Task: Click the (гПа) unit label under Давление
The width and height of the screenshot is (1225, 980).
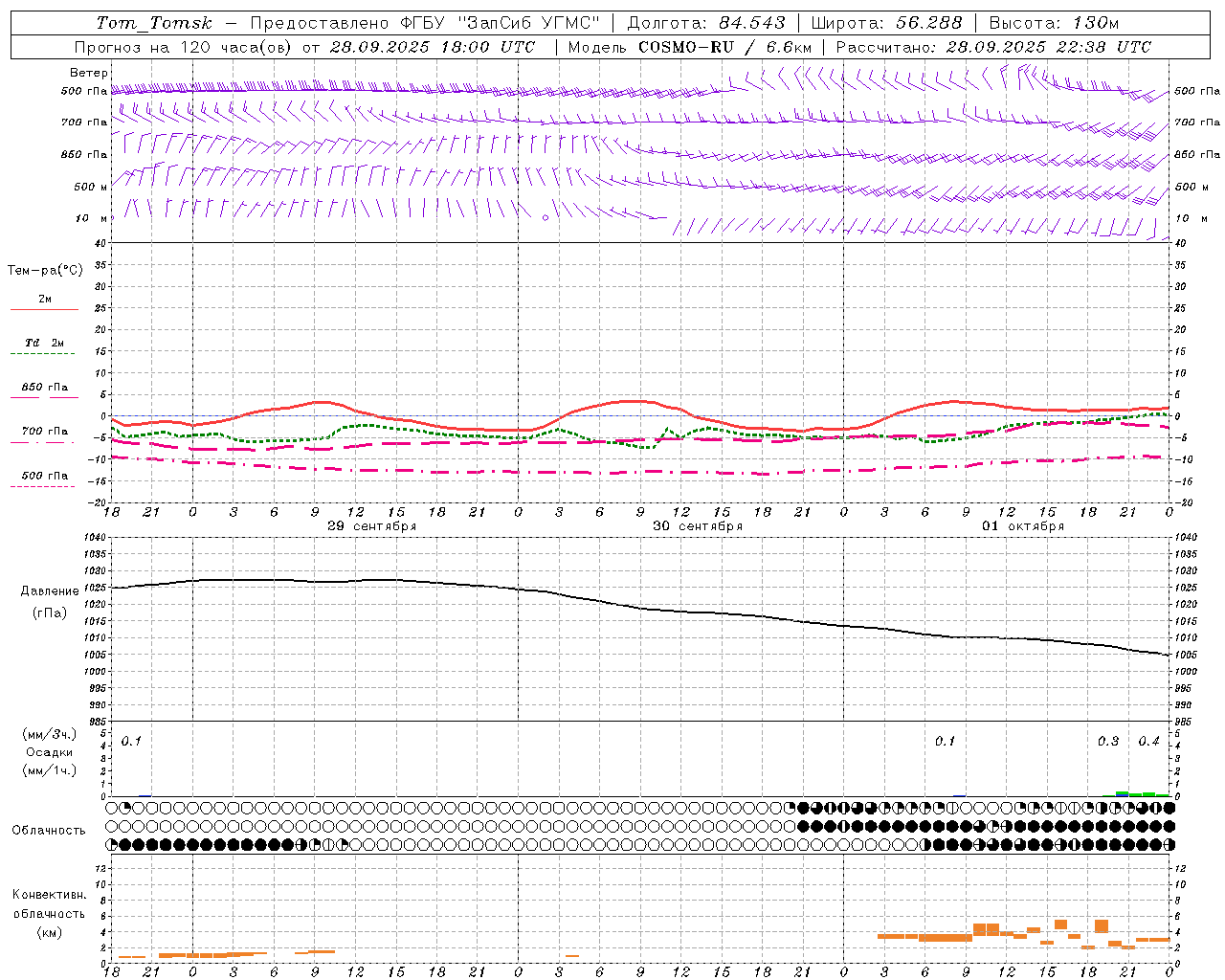Action: (x=50, y=613)
